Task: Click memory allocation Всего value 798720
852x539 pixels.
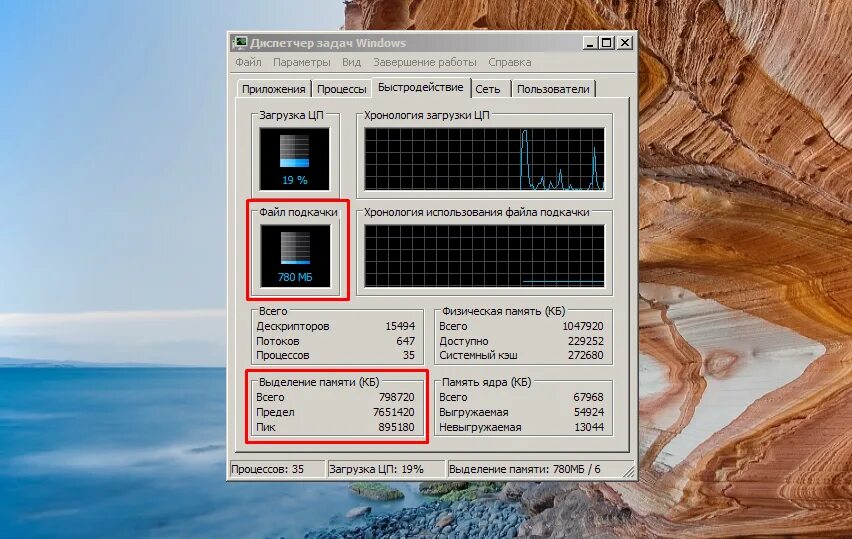Action: [x=397, y=397]
